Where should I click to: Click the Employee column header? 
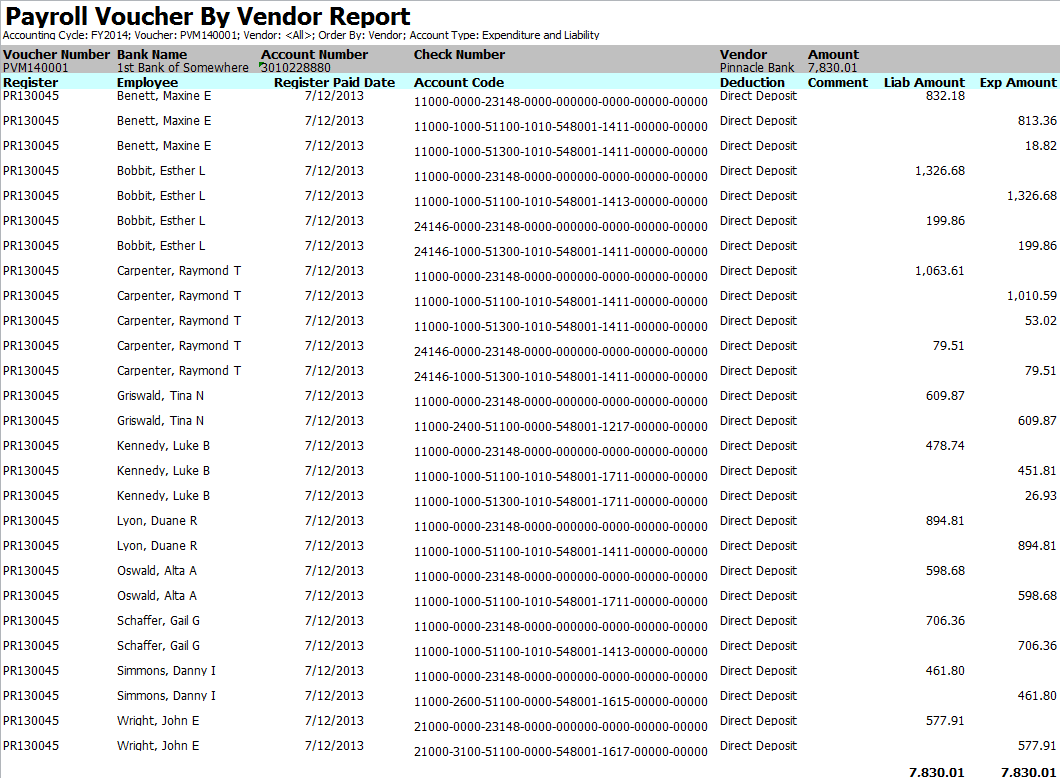point(147,82)
